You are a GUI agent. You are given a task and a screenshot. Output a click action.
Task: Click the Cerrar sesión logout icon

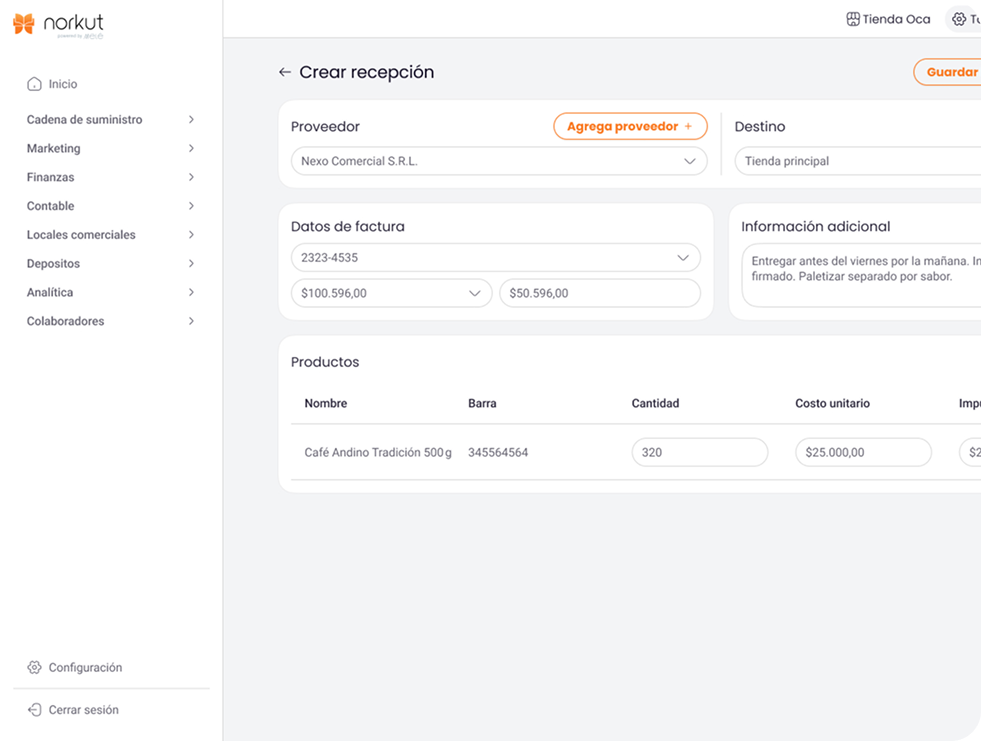point(34,710)
